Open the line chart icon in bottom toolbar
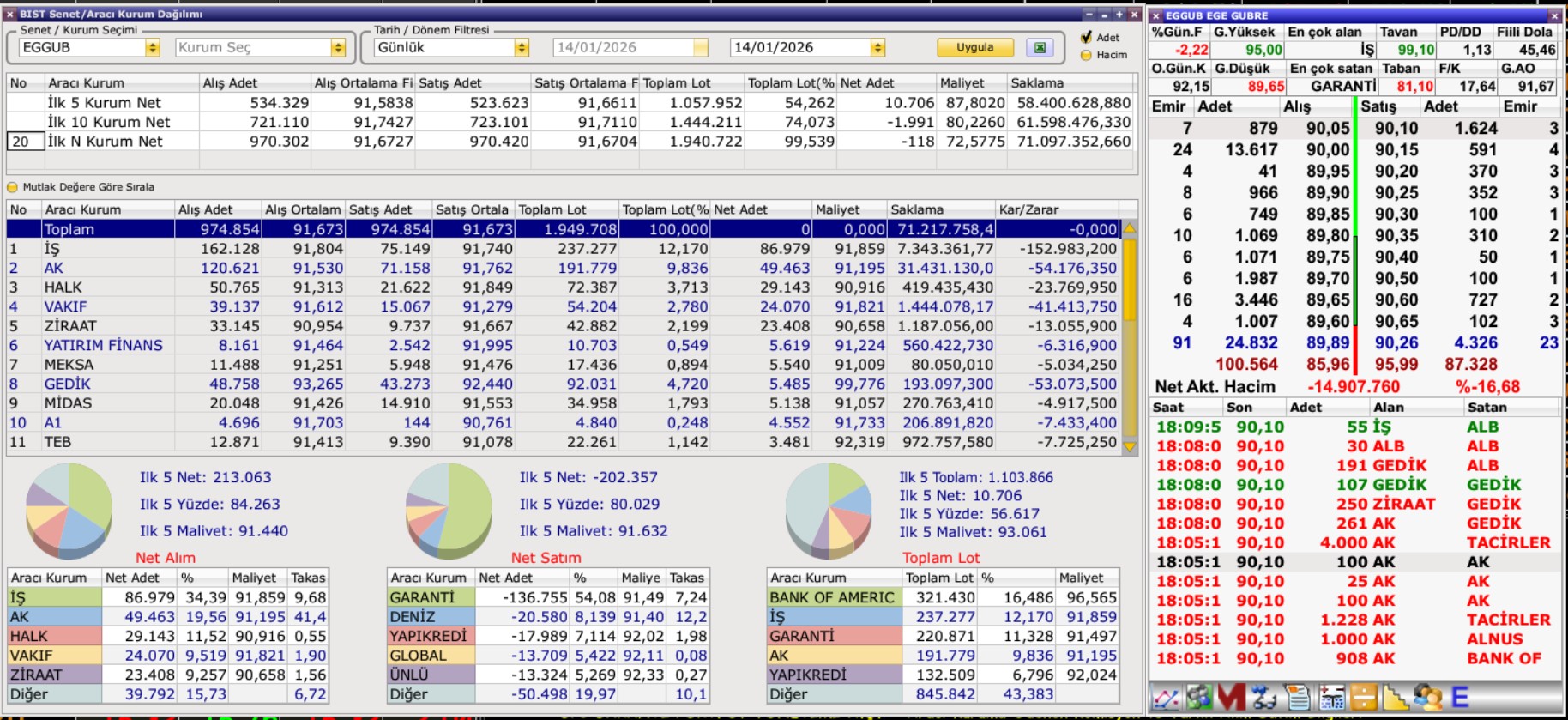1568x720 pixels. 1166,697
